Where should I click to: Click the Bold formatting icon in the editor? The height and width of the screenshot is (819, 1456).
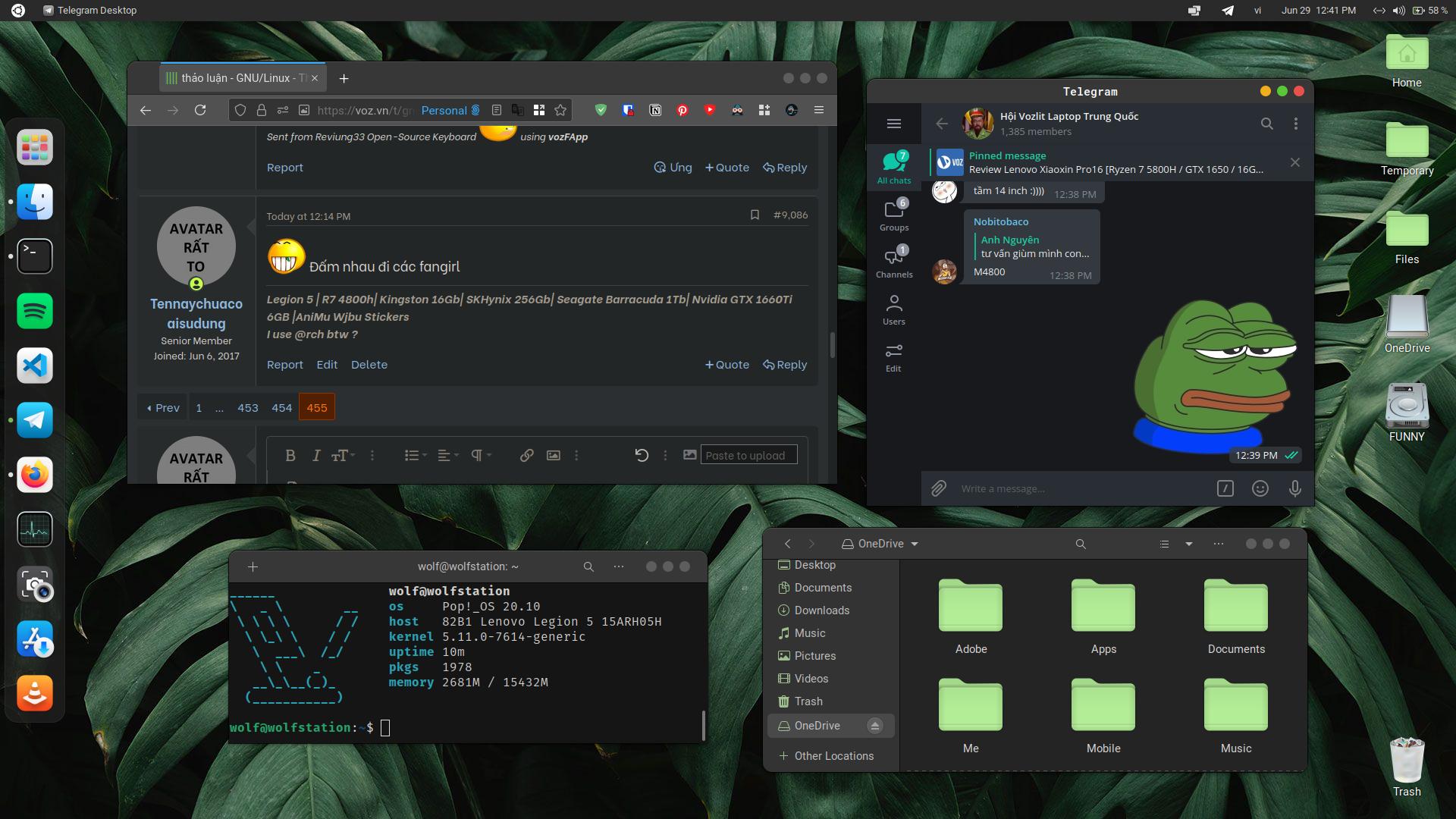(x=290, y=455)
